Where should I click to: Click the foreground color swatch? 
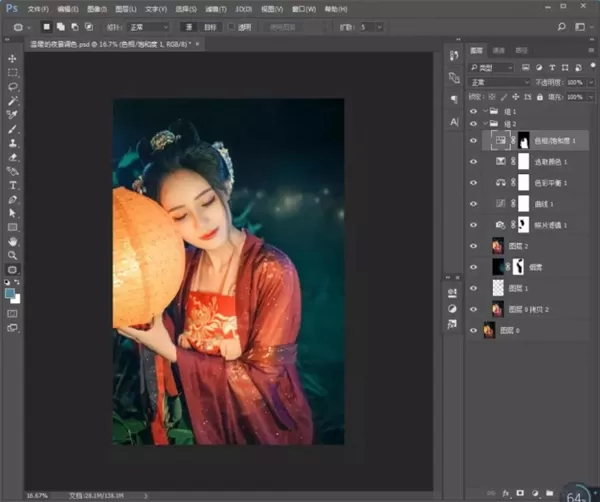10,293
